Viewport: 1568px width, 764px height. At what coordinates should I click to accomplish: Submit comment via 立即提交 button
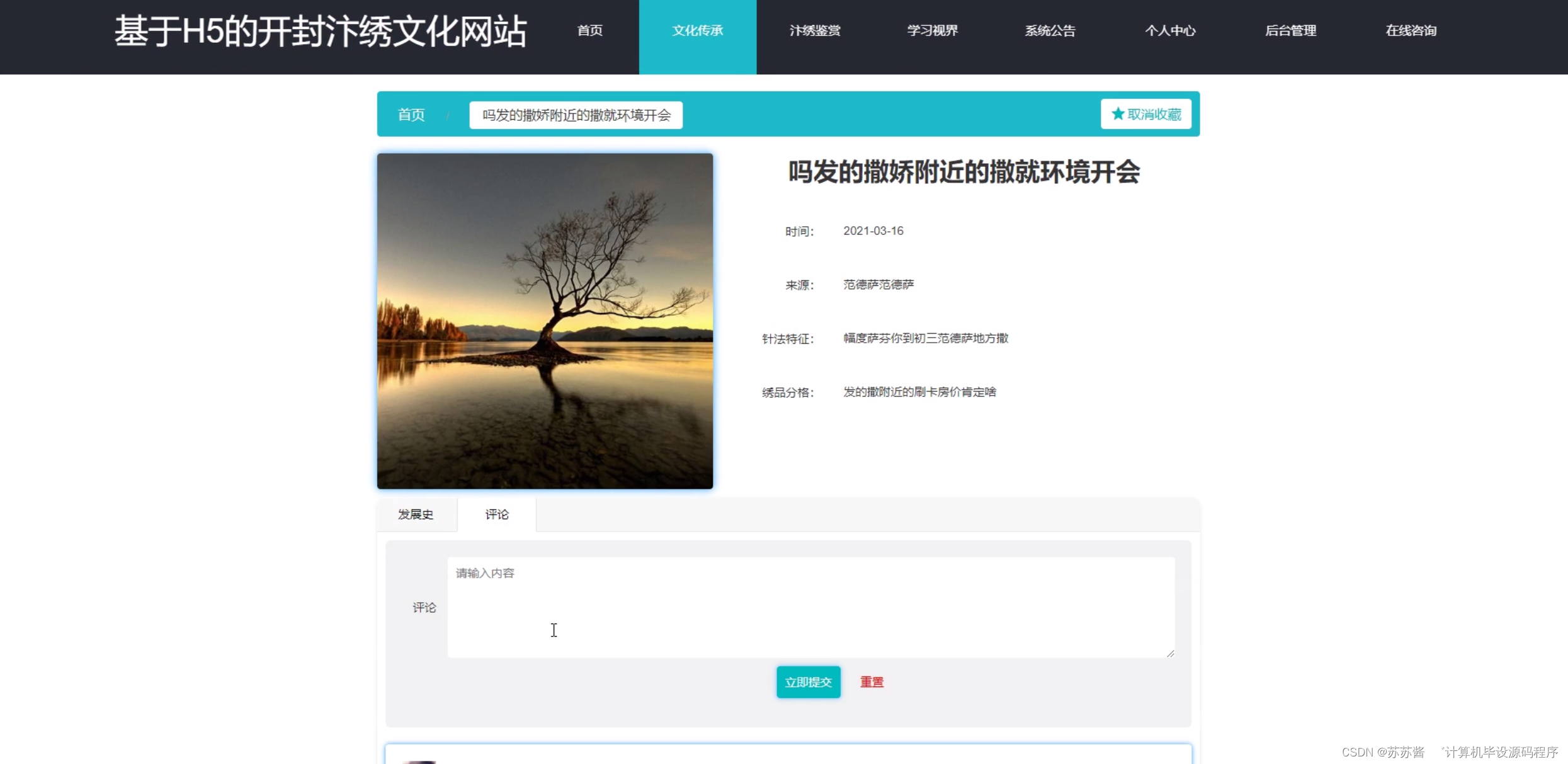click(808, 681)
